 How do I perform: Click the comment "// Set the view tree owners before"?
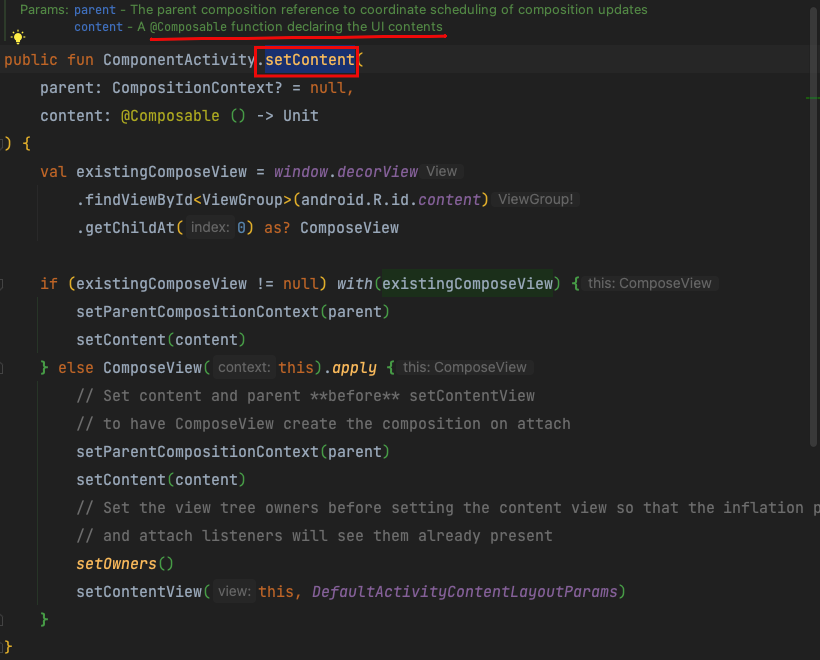pos(447,508)
